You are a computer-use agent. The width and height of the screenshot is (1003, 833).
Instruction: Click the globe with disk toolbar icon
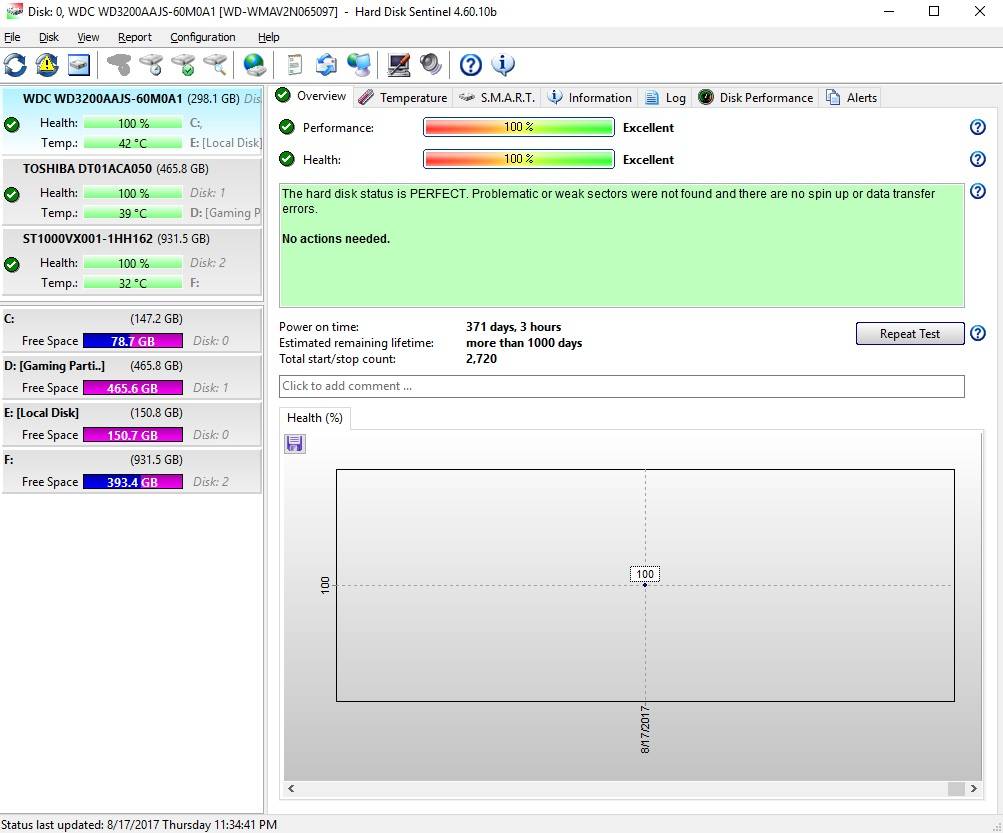click(x=255, y=65)
